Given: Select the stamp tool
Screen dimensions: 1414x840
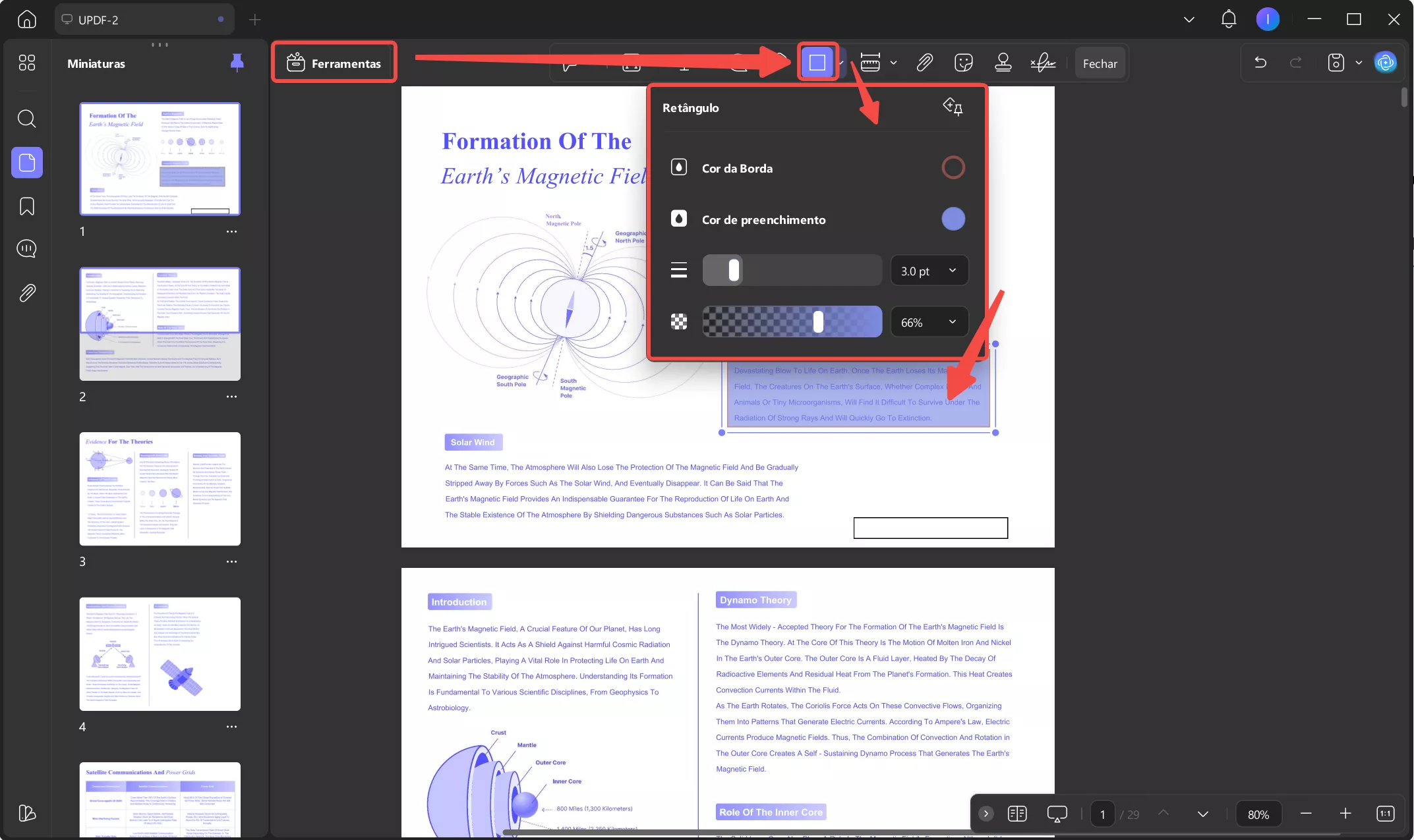Looking at the screenshot, I should [x=1003, y=63].
